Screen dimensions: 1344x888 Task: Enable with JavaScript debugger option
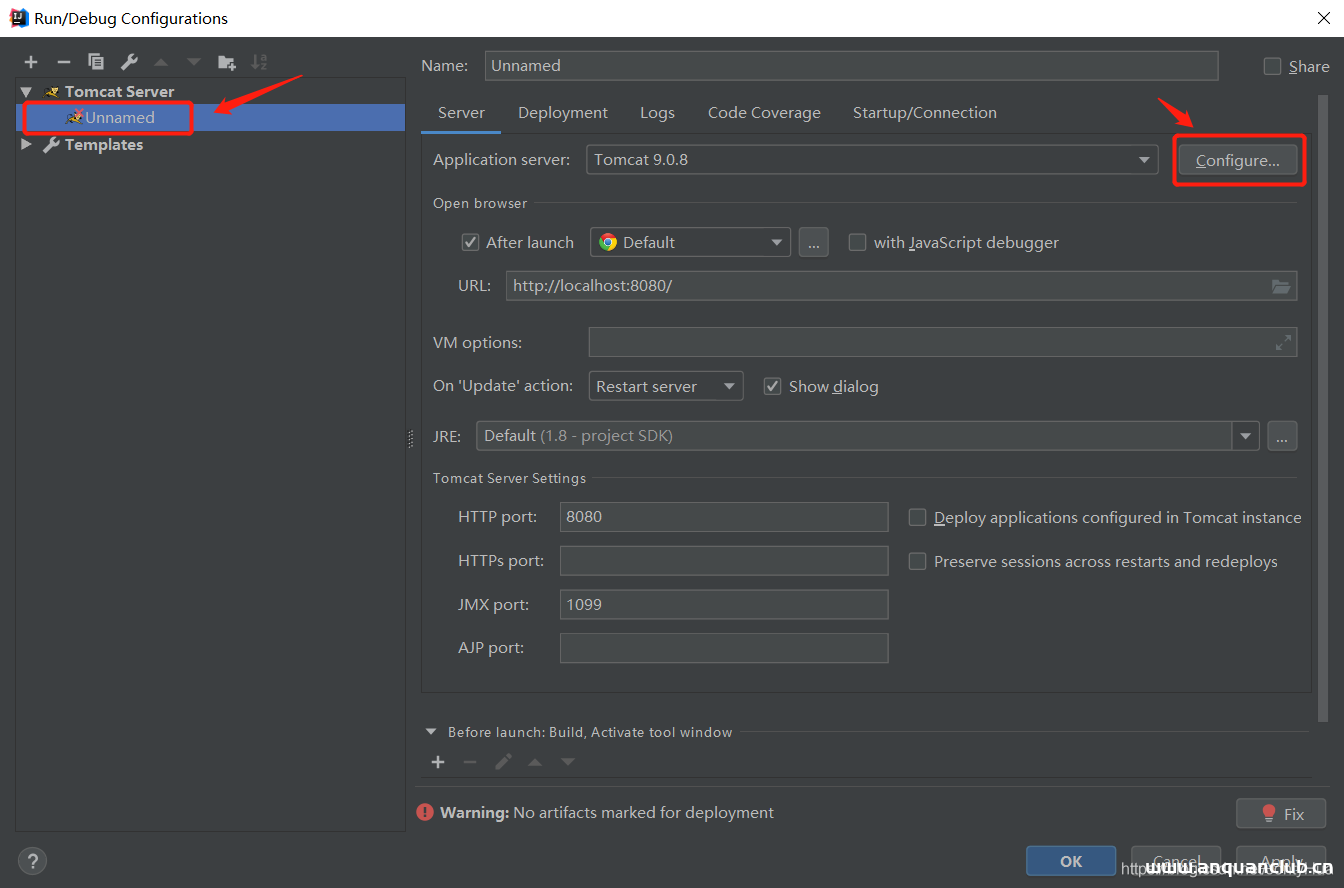coord(857,242)
